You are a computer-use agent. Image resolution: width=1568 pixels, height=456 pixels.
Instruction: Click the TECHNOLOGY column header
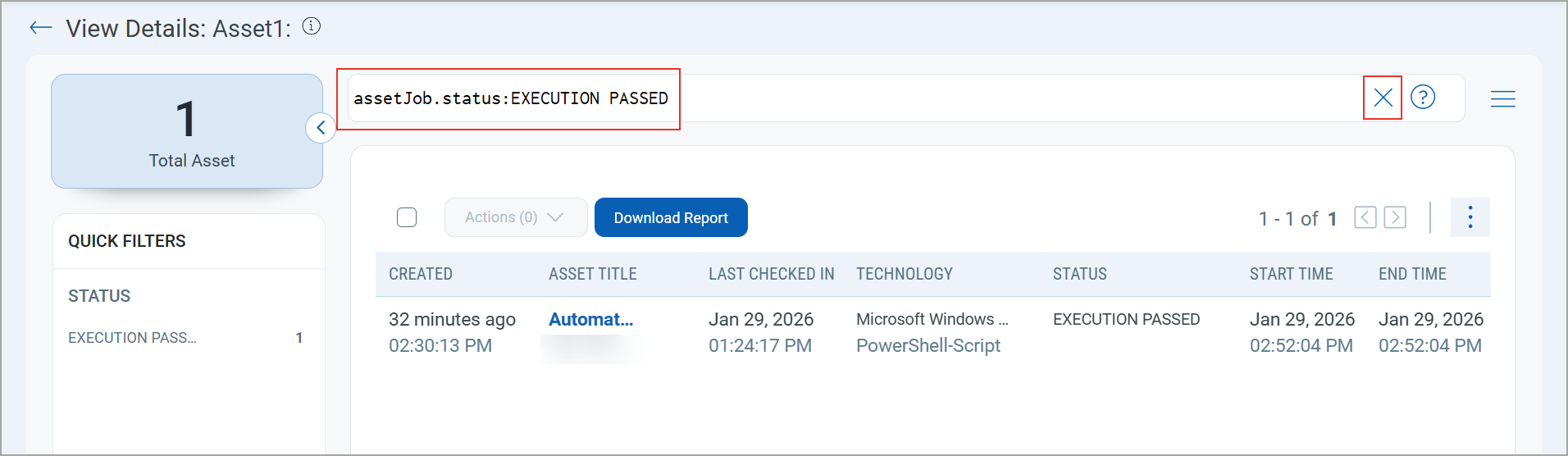(x=904, y=274)
